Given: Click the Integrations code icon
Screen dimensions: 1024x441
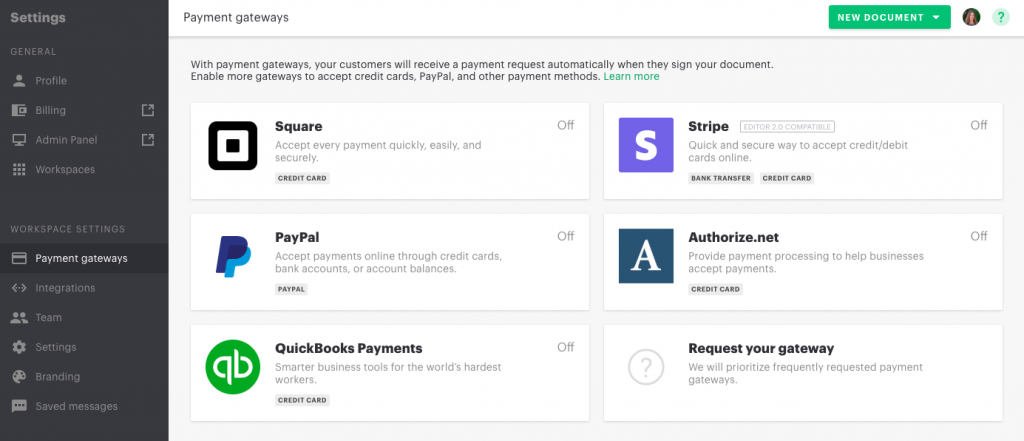Looking at the screenshot, I should (20, 287).
